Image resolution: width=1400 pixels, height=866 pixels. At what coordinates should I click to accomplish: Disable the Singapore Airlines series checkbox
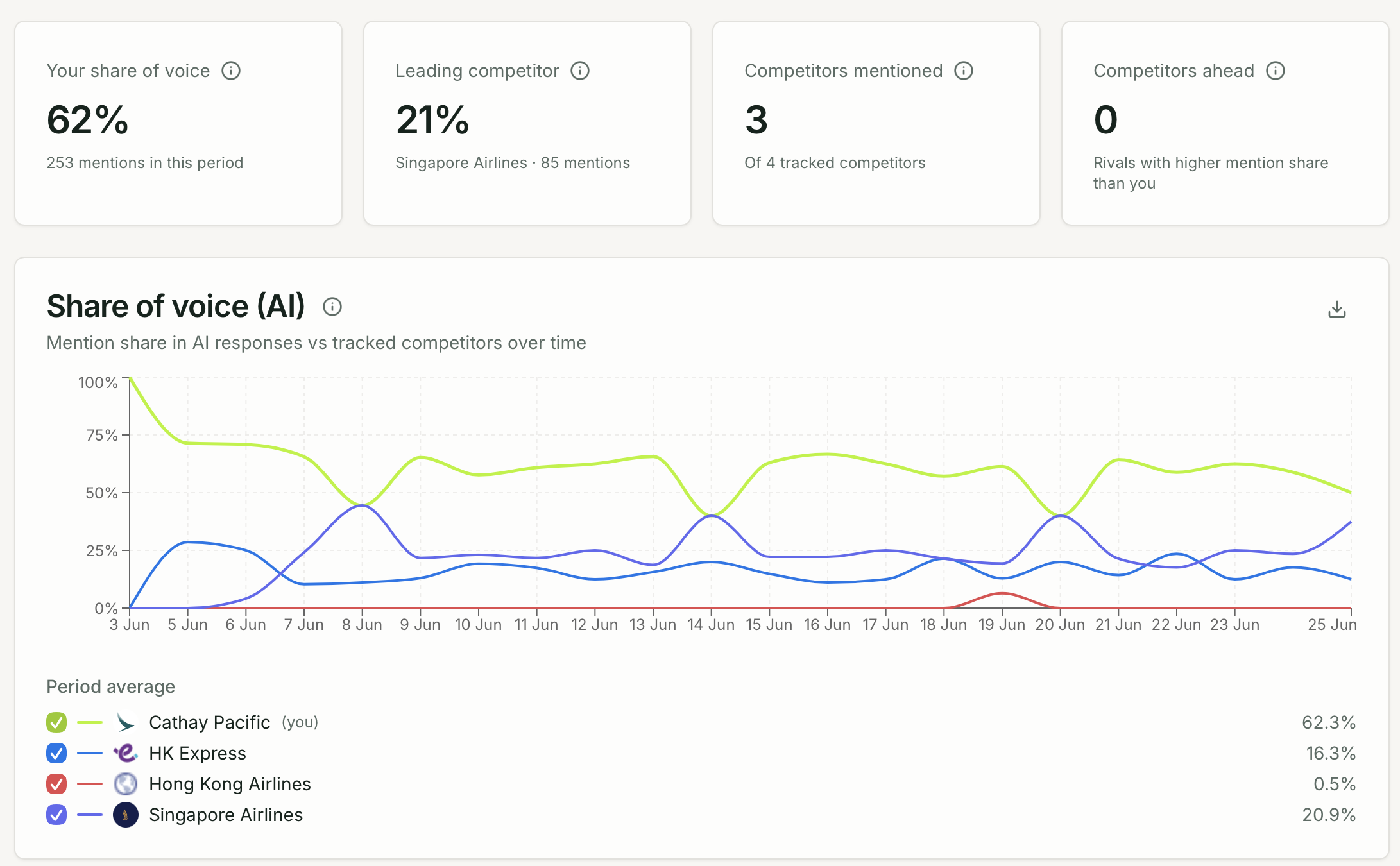coord(56,815)
